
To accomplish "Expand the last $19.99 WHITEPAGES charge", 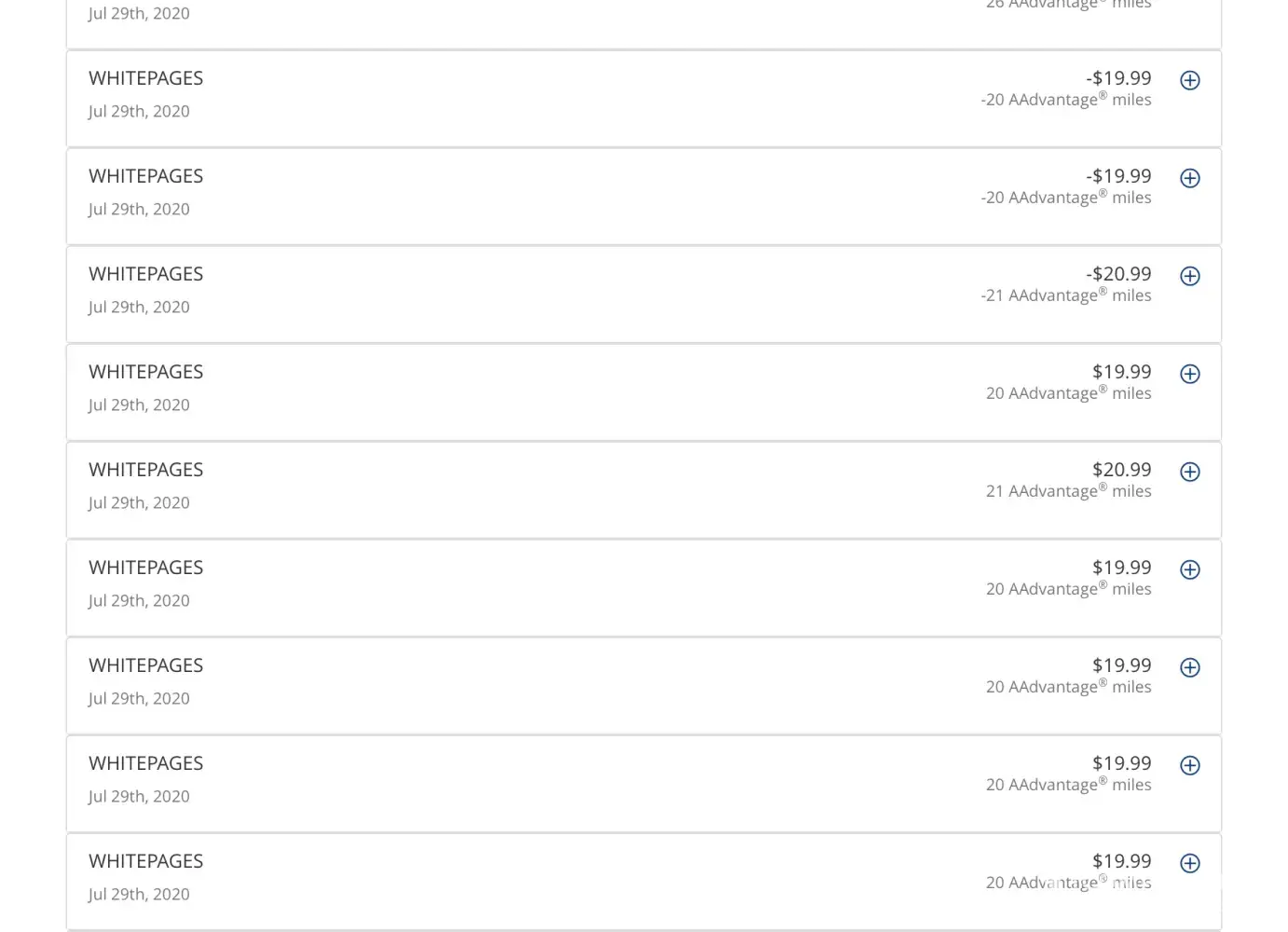I will click(x=1190, y=863).
